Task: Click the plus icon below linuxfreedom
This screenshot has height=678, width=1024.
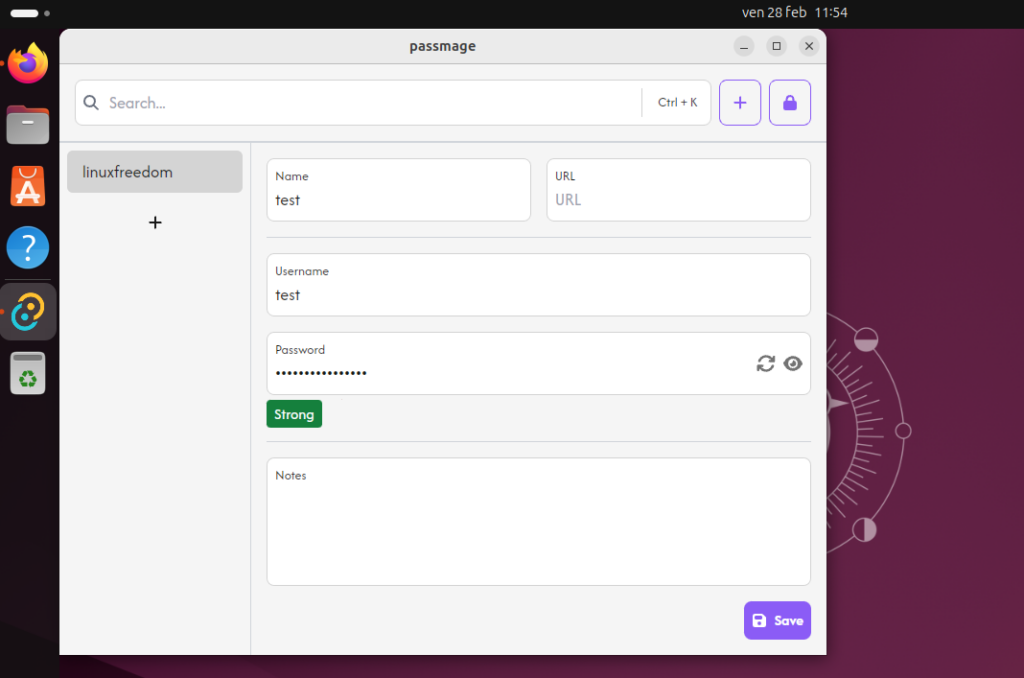Action: [155, 222]
